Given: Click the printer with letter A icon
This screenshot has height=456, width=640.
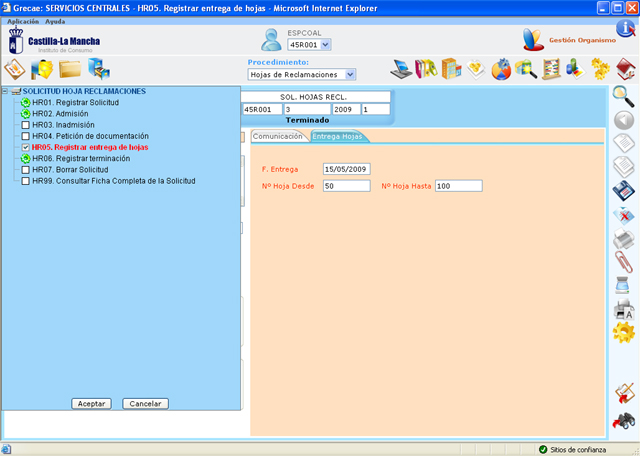Looking at the screenshot, I should 624,309.
